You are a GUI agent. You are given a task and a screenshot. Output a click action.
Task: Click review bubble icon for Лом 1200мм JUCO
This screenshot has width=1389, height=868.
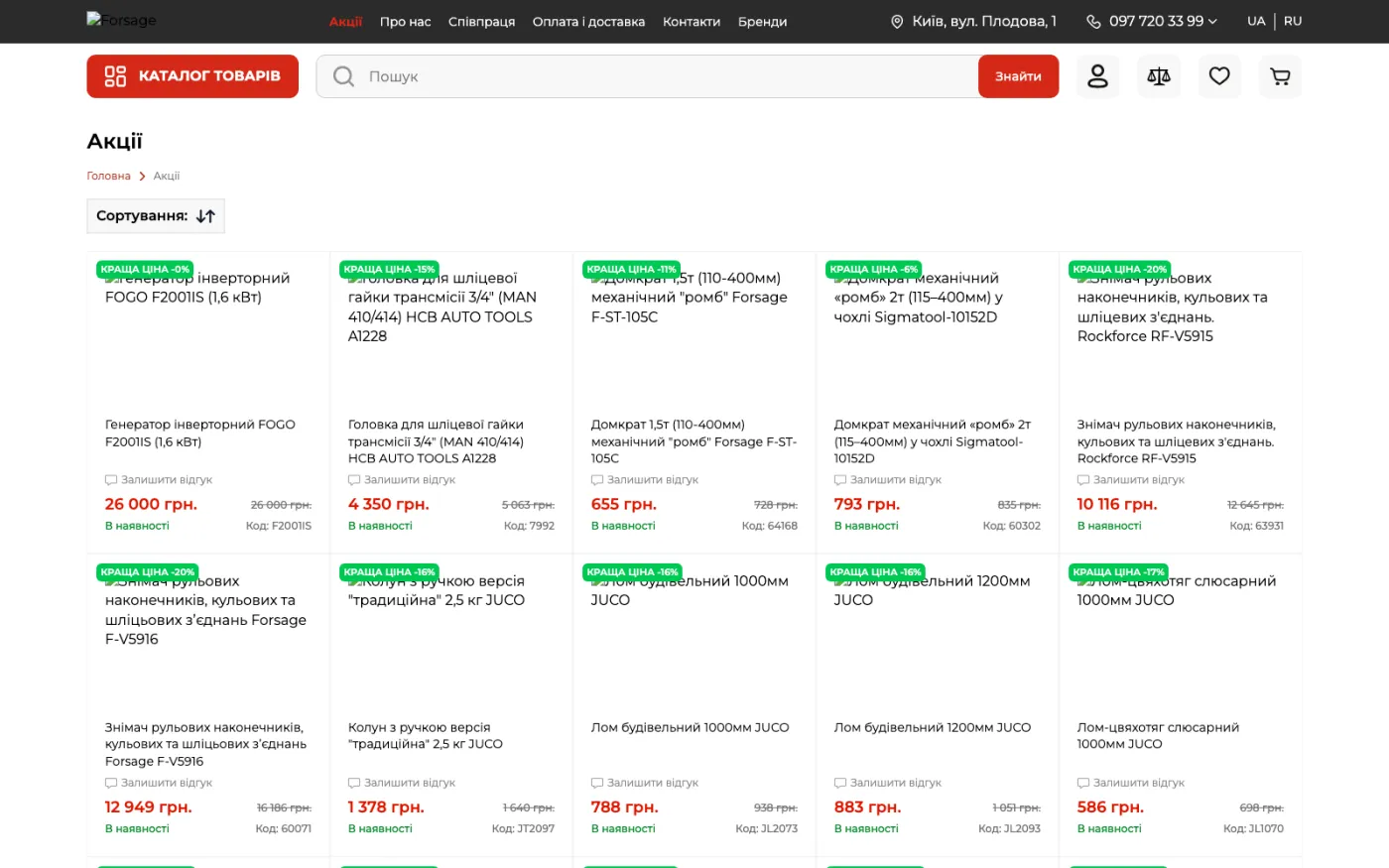click(x=840, y=783)
